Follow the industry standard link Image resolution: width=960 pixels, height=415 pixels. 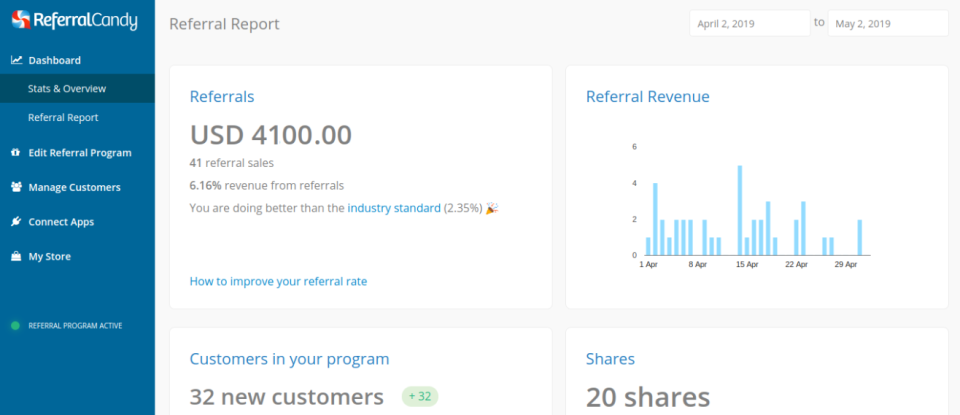(393, 208)
